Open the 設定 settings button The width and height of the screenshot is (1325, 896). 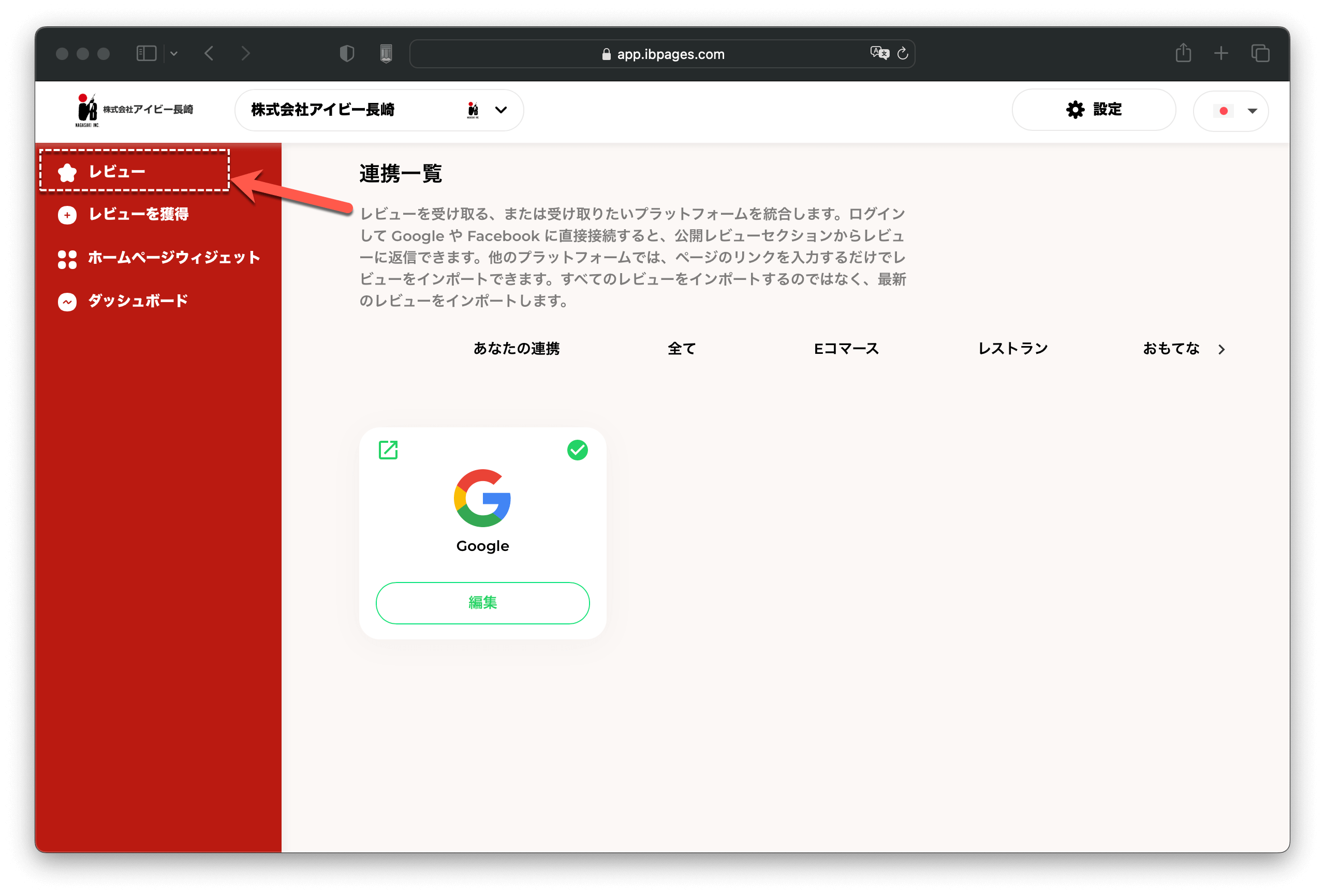click(1094, 110)
